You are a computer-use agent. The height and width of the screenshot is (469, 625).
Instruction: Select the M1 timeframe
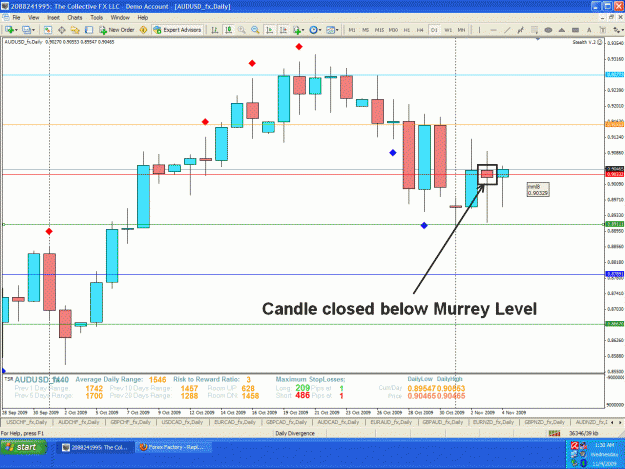(352, 30)
